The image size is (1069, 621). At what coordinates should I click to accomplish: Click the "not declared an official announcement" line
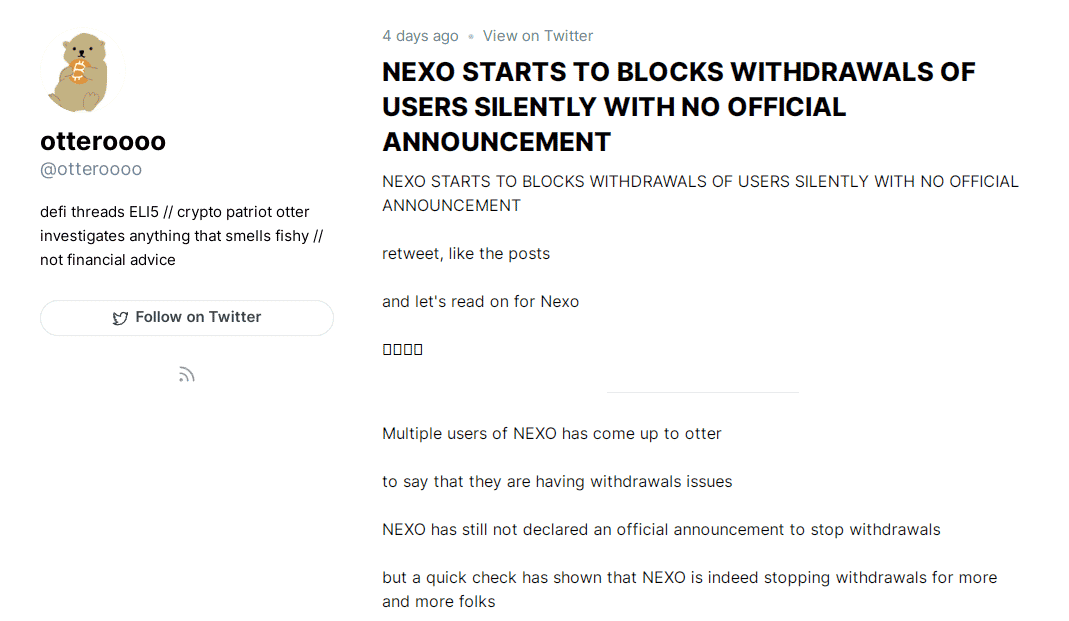point(661,529)
